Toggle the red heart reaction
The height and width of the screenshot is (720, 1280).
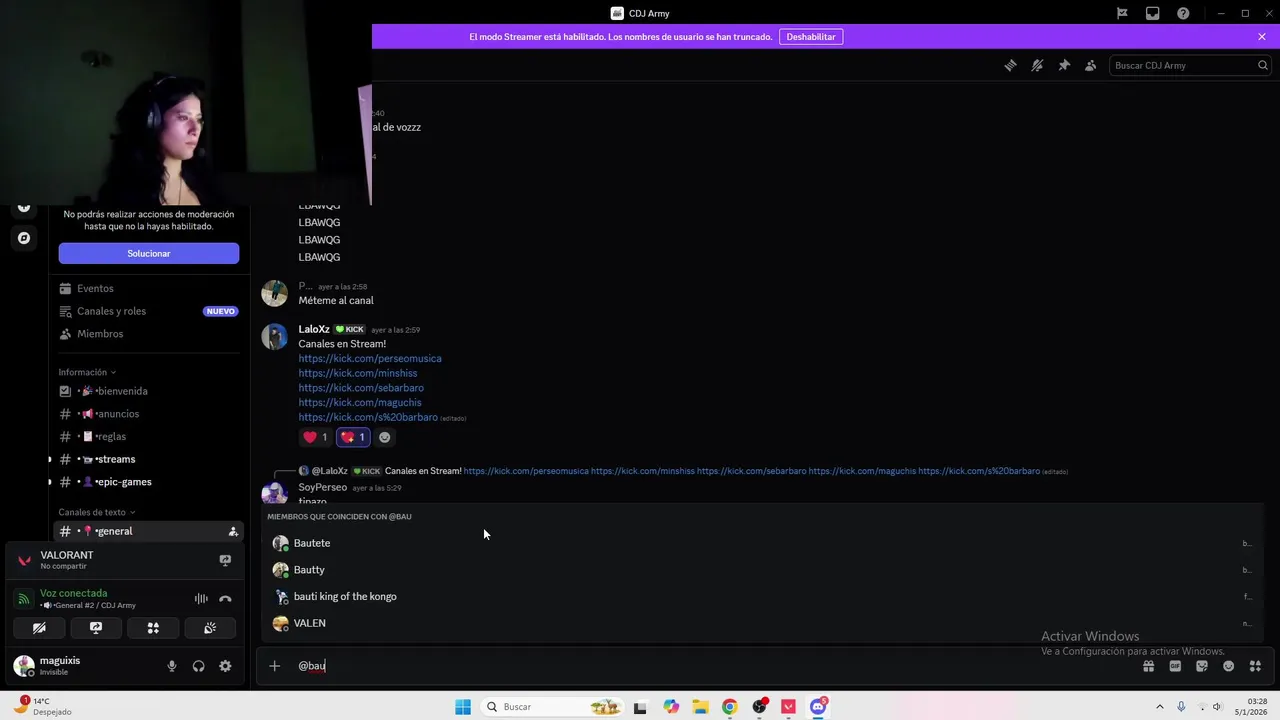pyautogui.click(x=316, y=437)
